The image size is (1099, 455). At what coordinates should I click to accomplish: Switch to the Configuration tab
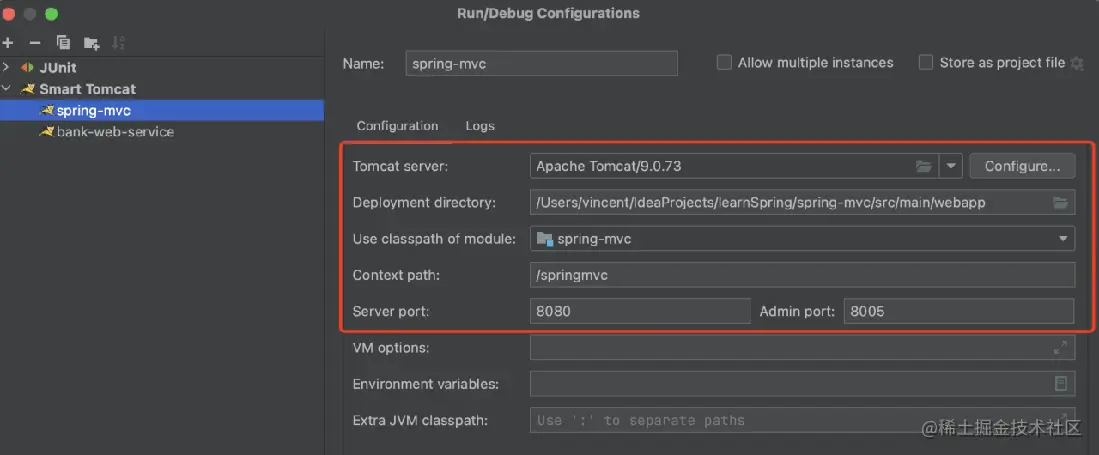tap(397, 126)
